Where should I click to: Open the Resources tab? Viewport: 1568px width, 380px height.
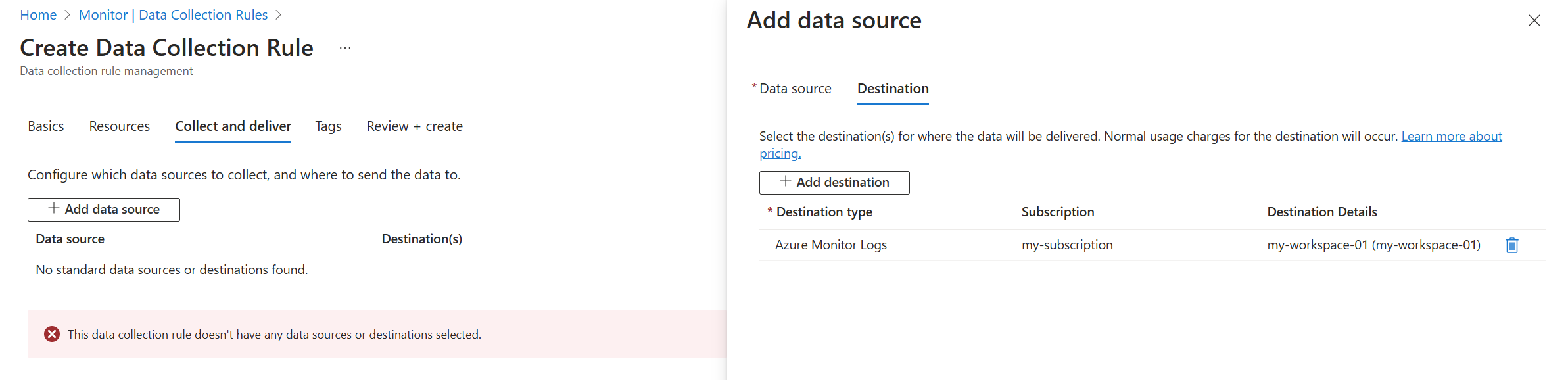click(120, 126)
